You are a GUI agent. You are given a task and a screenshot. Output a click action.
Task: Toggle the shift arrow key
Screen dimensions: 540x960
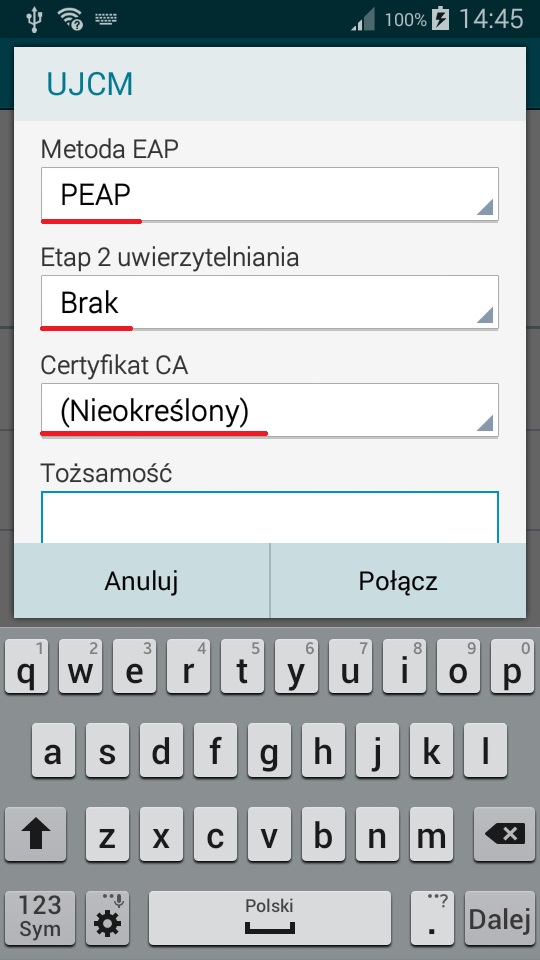click(35, 834)
